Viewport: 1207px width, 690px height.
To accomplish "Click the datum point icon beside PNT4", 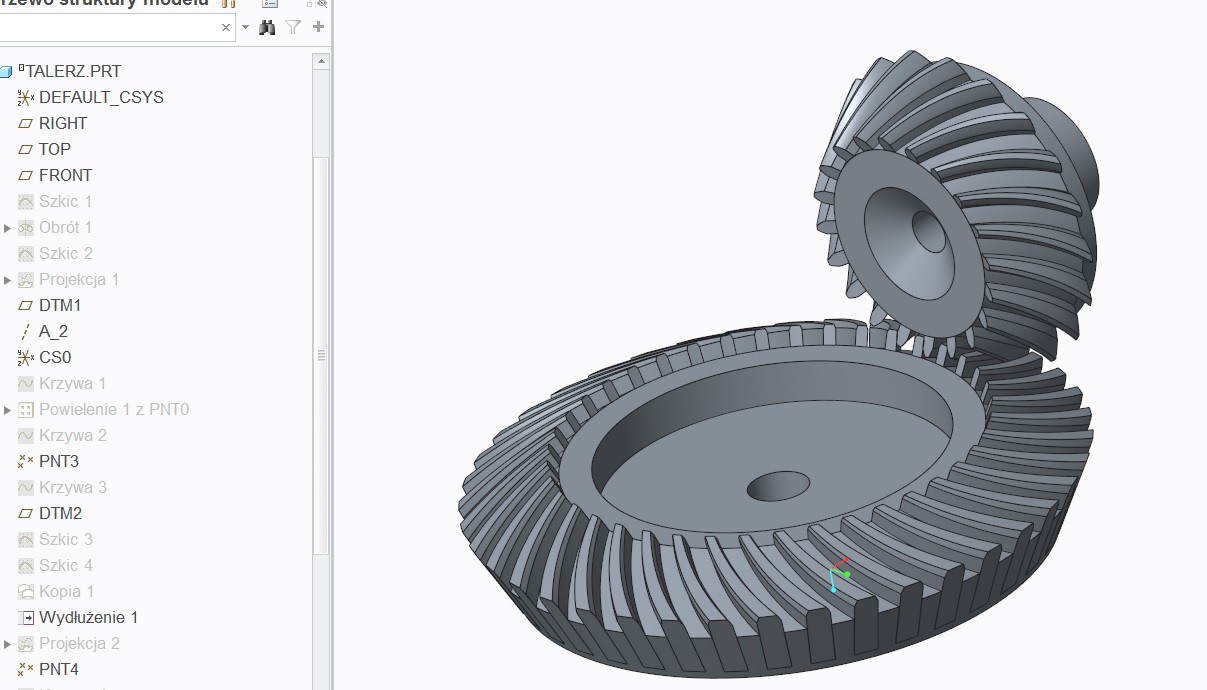I will click(x=26, y=670).
